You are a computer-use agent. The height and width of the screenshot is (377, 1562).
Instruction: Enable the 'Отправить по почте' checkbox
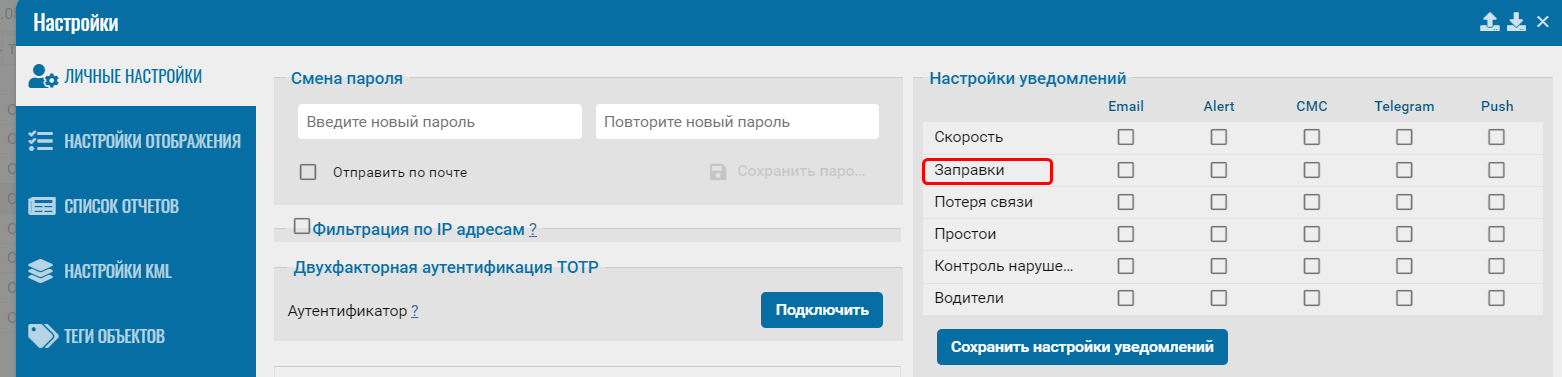pos(308,172)
